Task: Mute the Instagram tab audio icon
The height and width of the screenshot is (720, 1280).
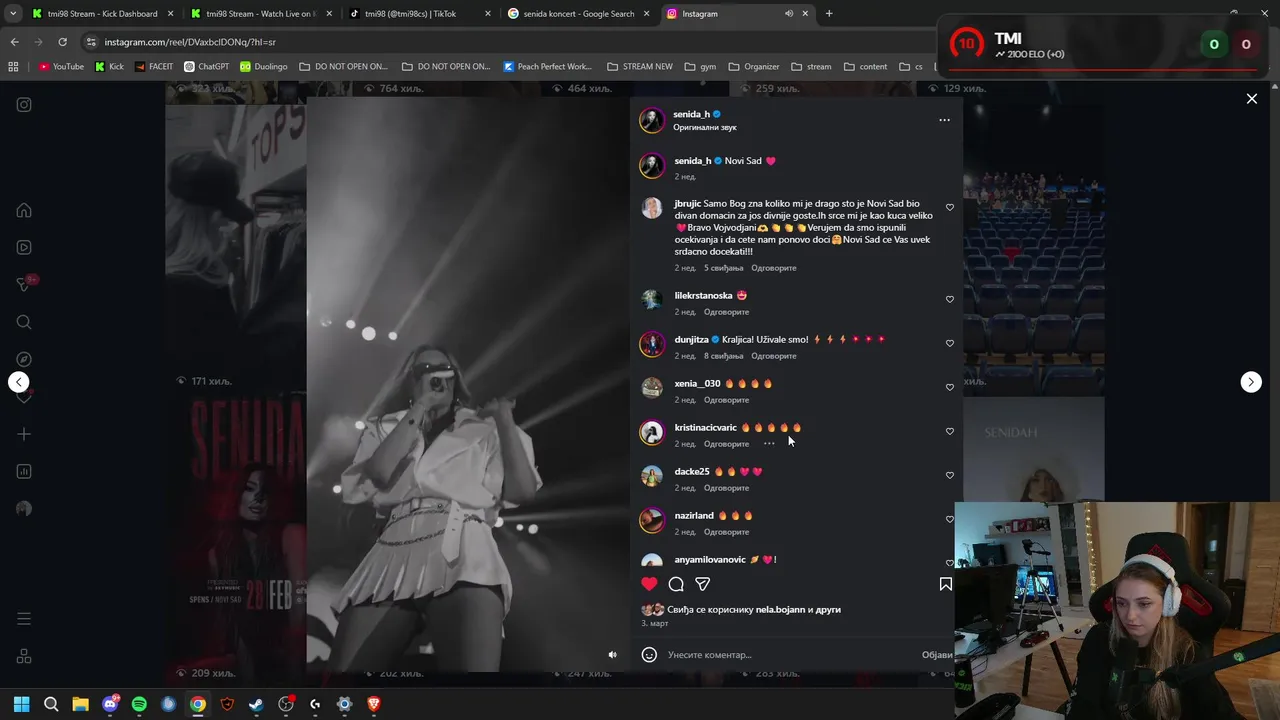Action: [789, 14]
